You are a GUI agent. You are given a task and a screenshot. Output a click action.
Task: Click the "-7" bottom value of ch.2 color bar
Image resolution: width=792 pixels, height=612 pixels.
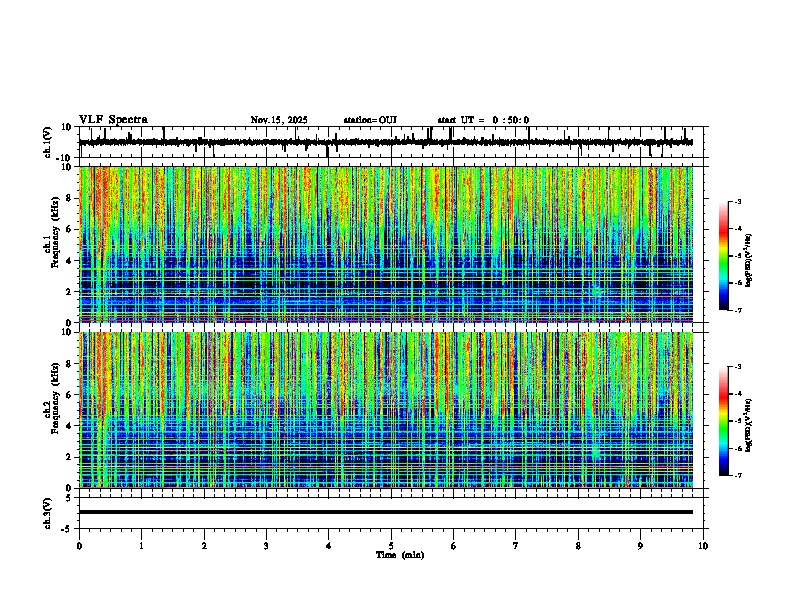coord(738,476)
